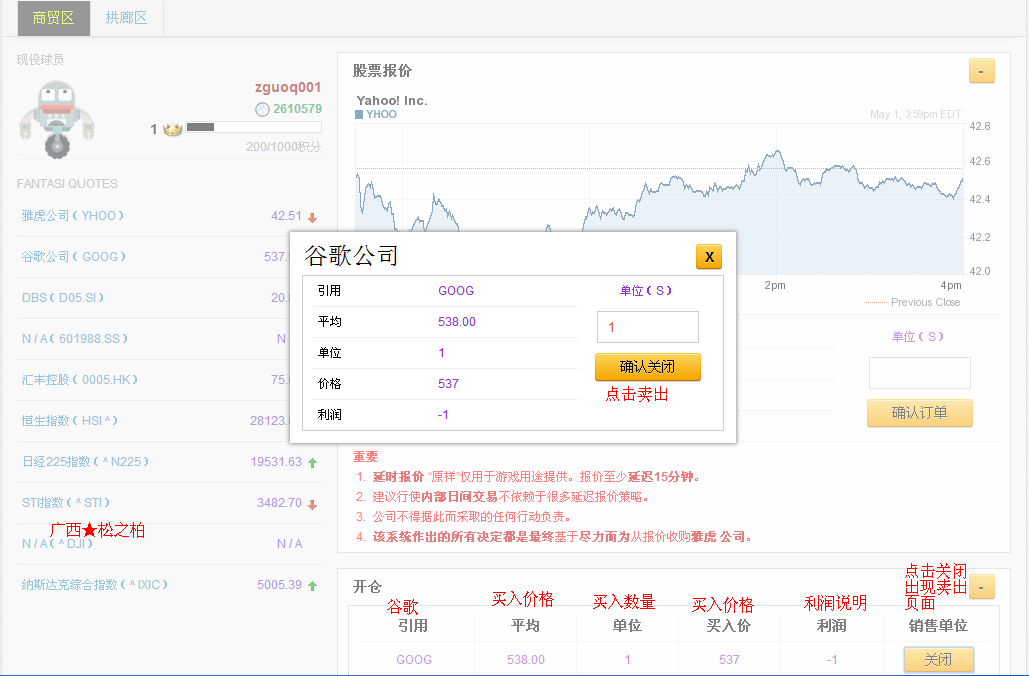Click GOOG in the 开仓 table row
Screen dimensions: 1029x676
pos(414,660)
